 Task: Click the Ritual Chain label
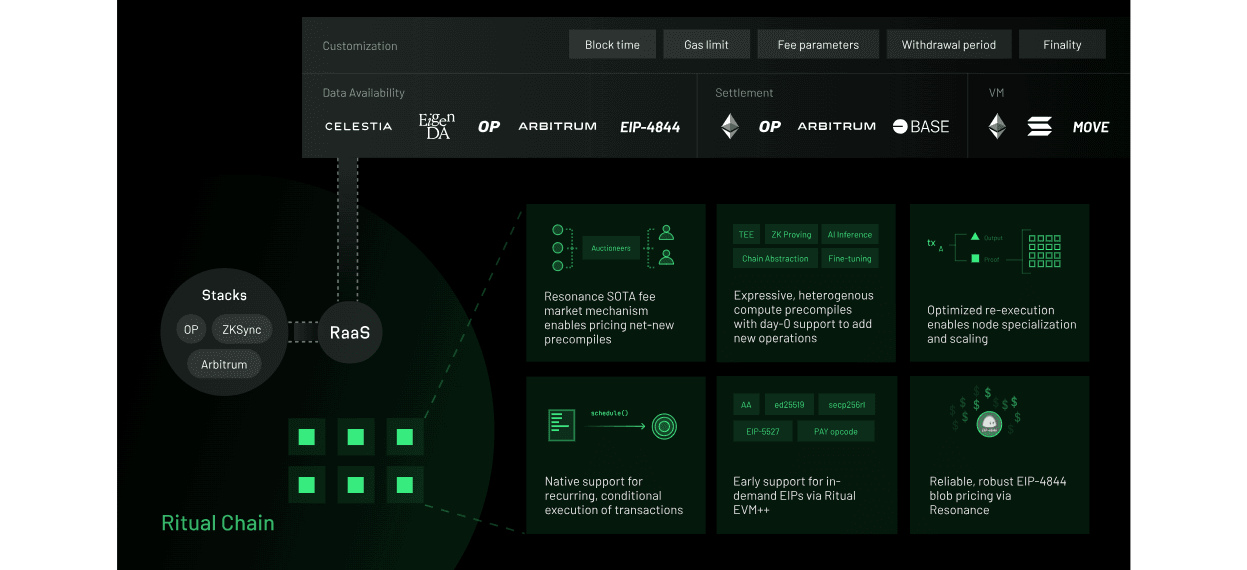point(218,522)
